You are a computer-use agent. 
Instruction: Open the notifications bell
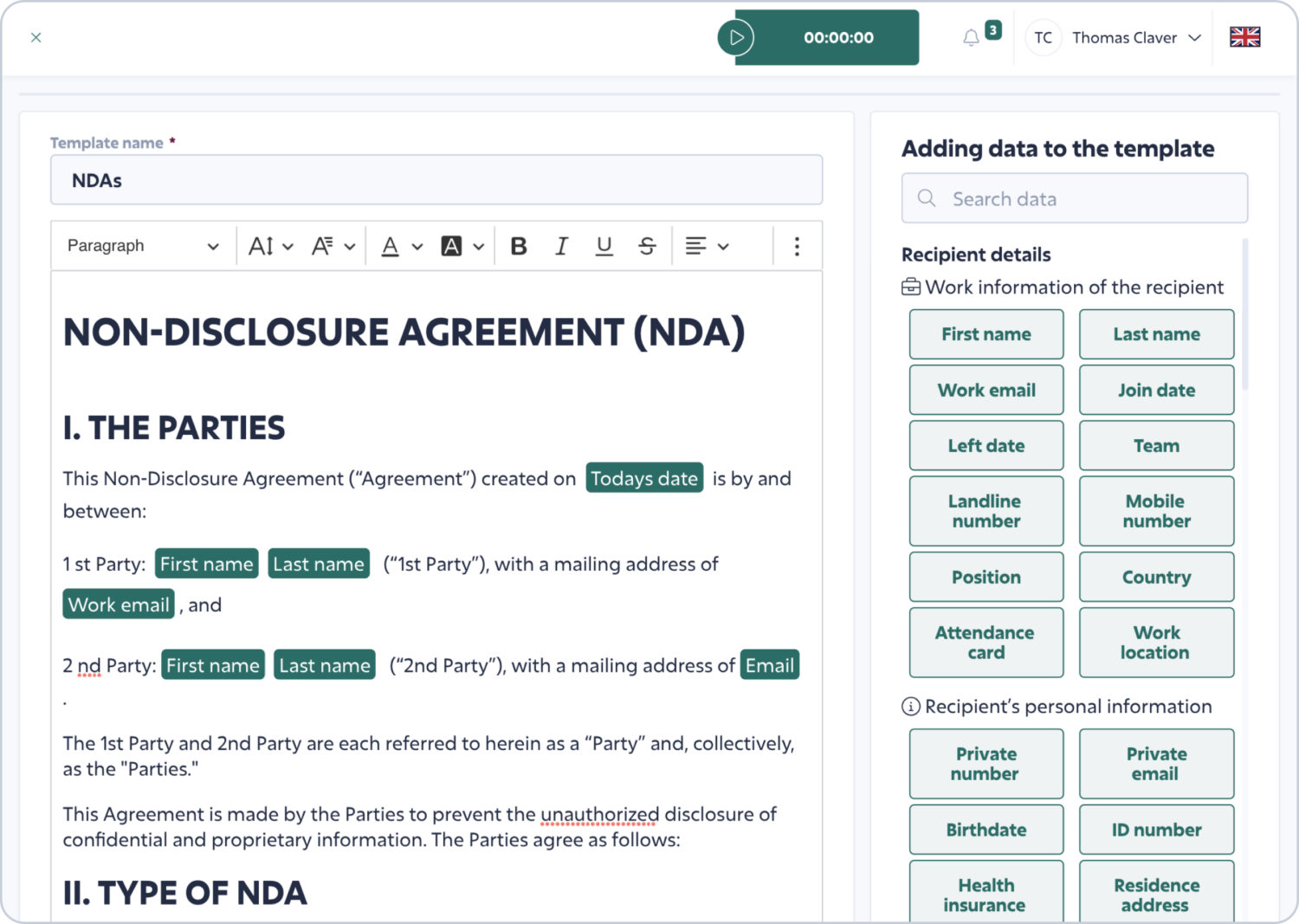(972, 38)
